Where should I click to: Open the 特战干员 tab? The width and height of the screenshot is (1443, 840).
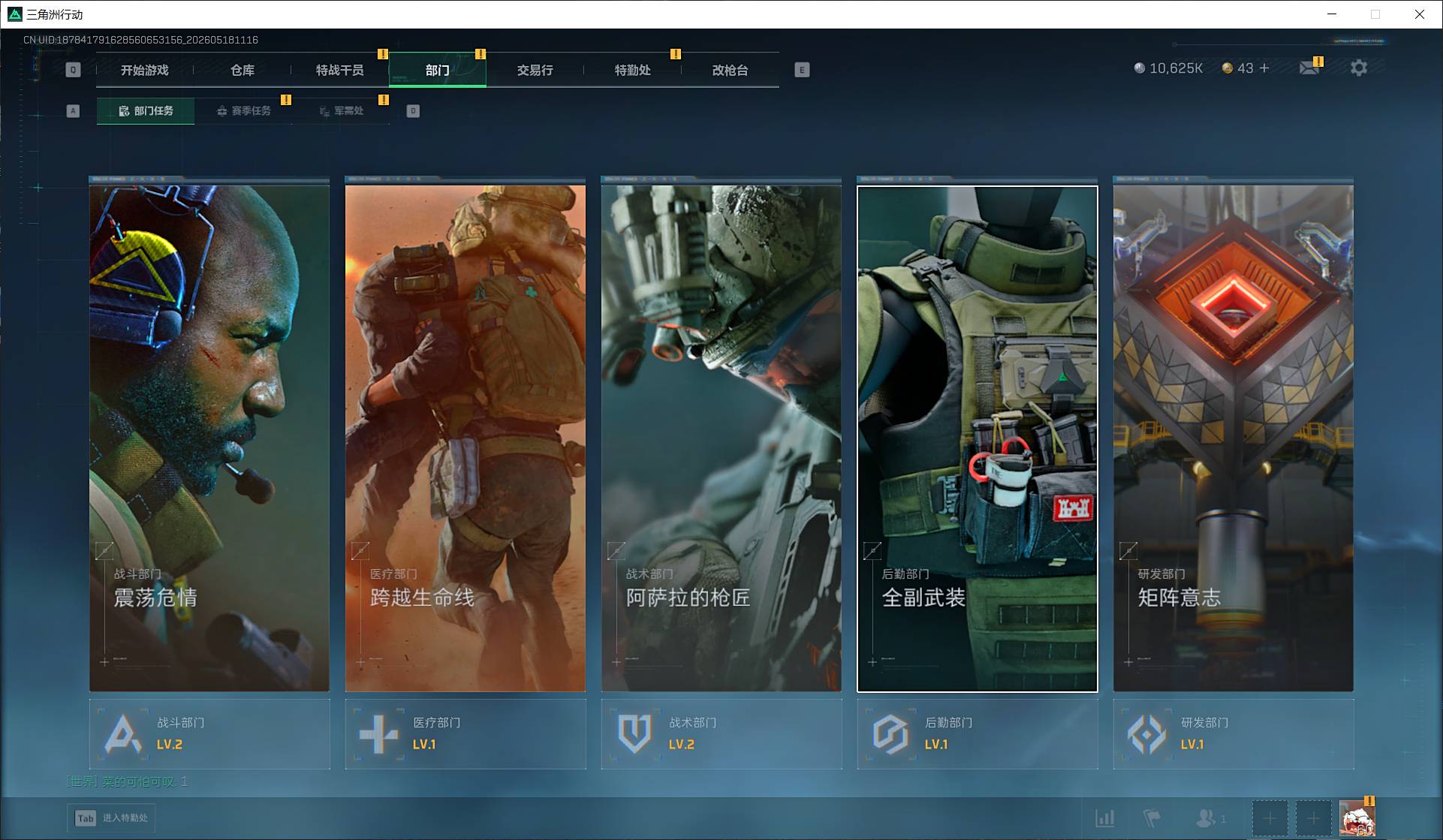(340, 70)
